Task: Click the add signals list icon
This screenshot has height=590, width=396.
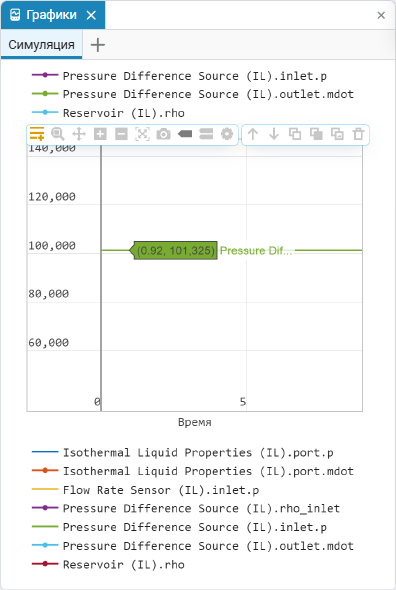Action: pyautogui.click(x=37, y=134)
